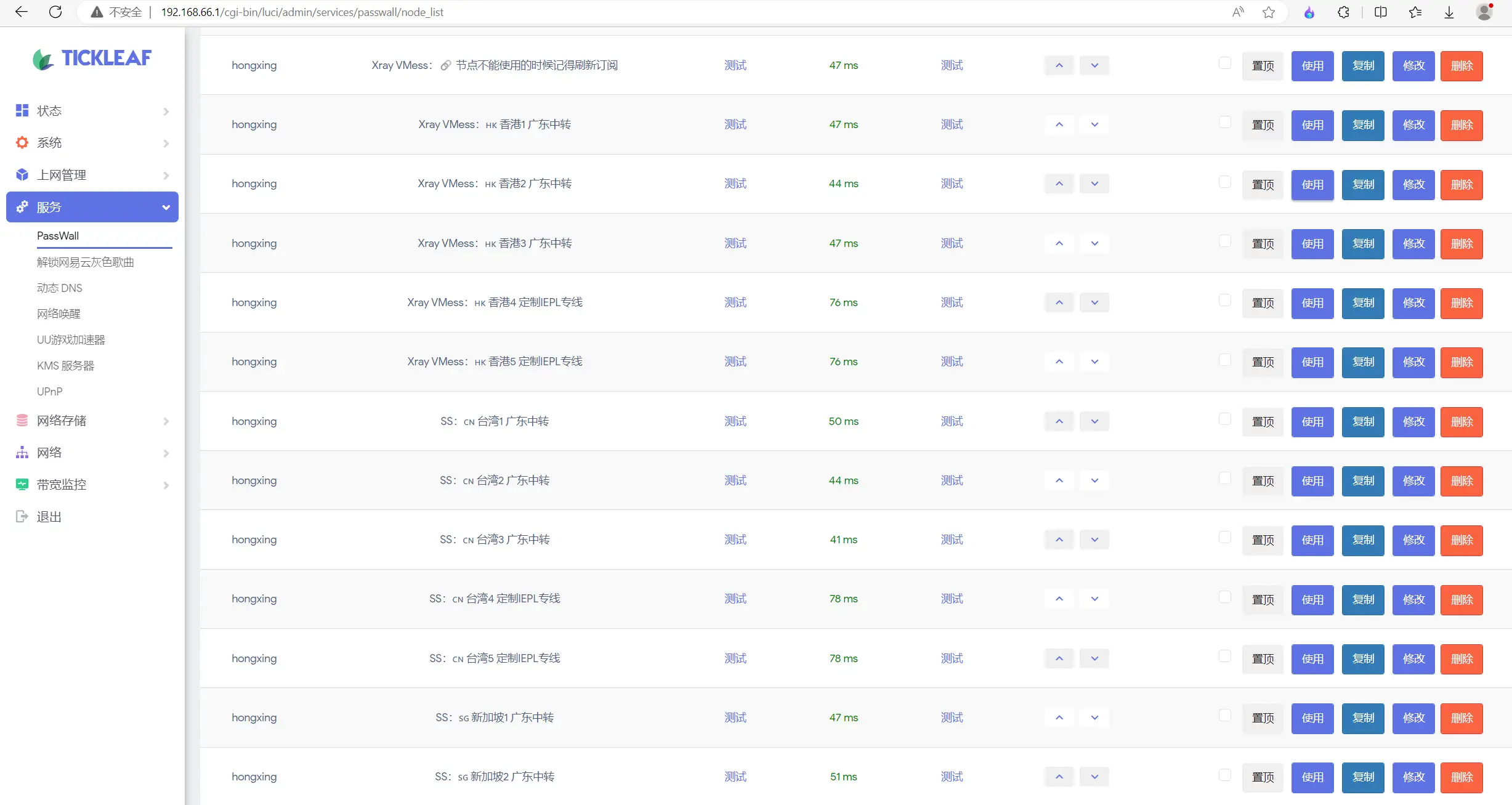
Task: Move 台湾5 定制IEPL专线 node down
Action: point(1094,658)
